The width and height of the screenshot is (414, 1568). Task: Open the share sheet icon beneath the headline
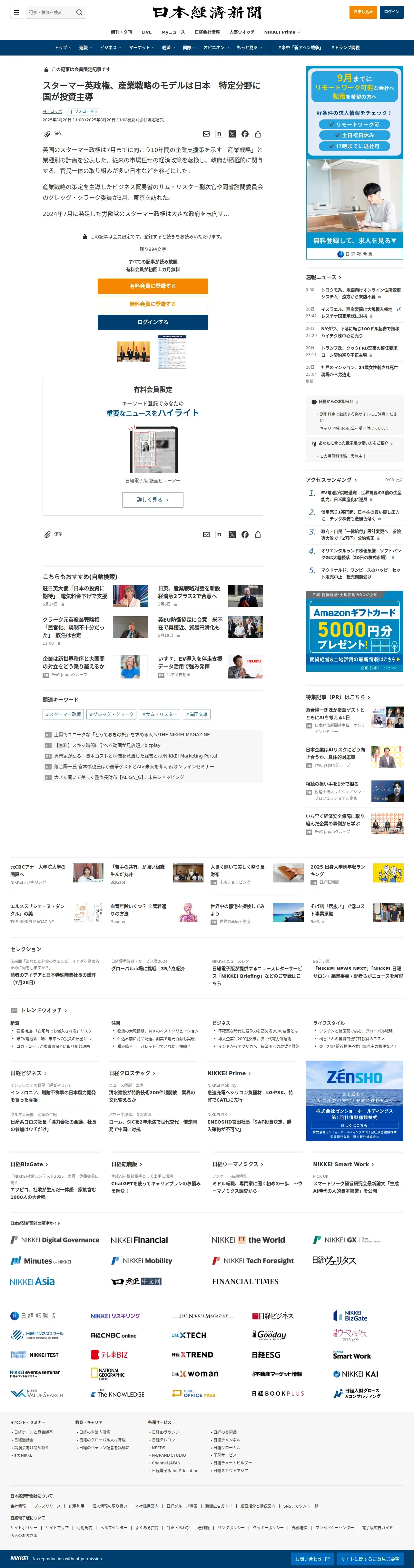pyautogui.click(x=258, y=134)
